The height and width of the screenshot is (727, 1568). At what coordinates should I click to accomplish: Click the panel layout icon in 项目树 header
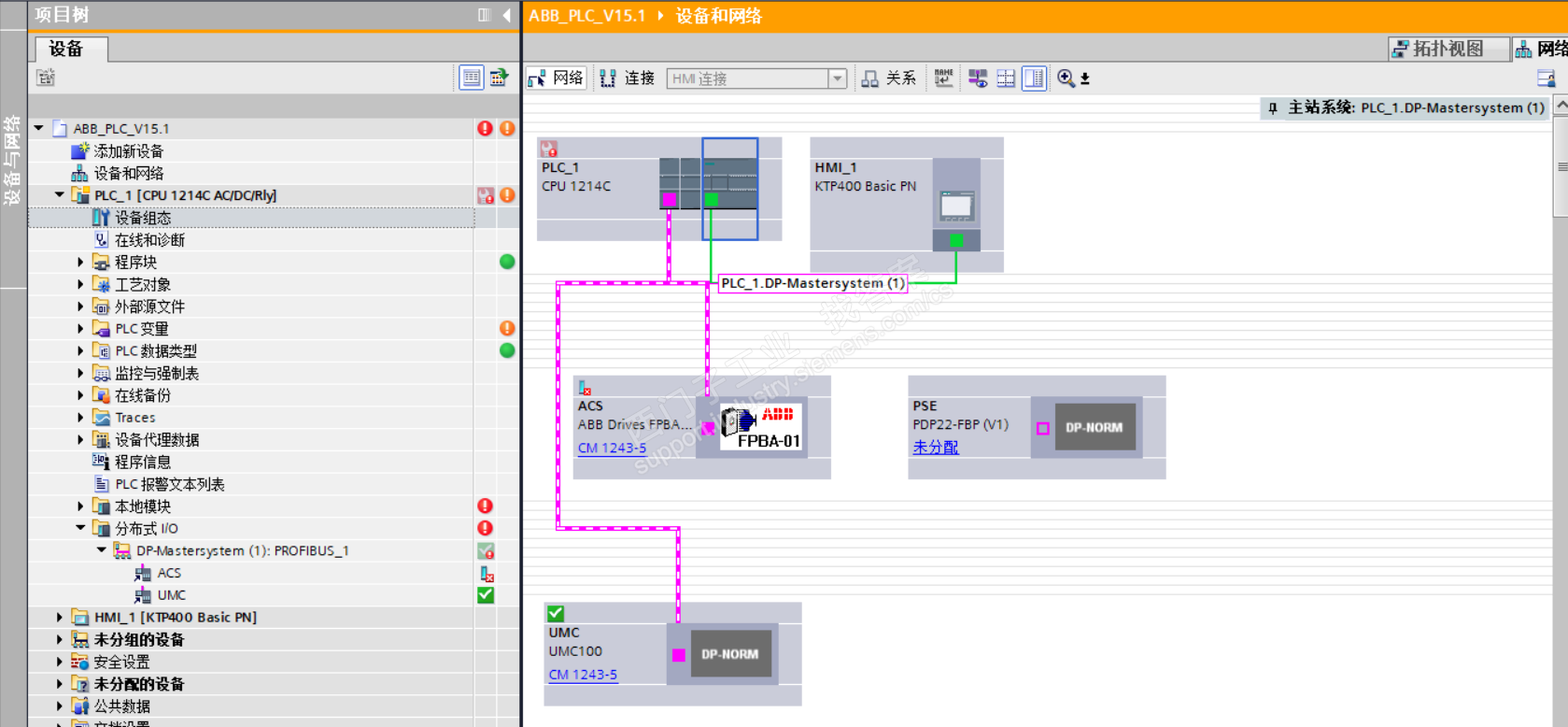coord(484,15)
